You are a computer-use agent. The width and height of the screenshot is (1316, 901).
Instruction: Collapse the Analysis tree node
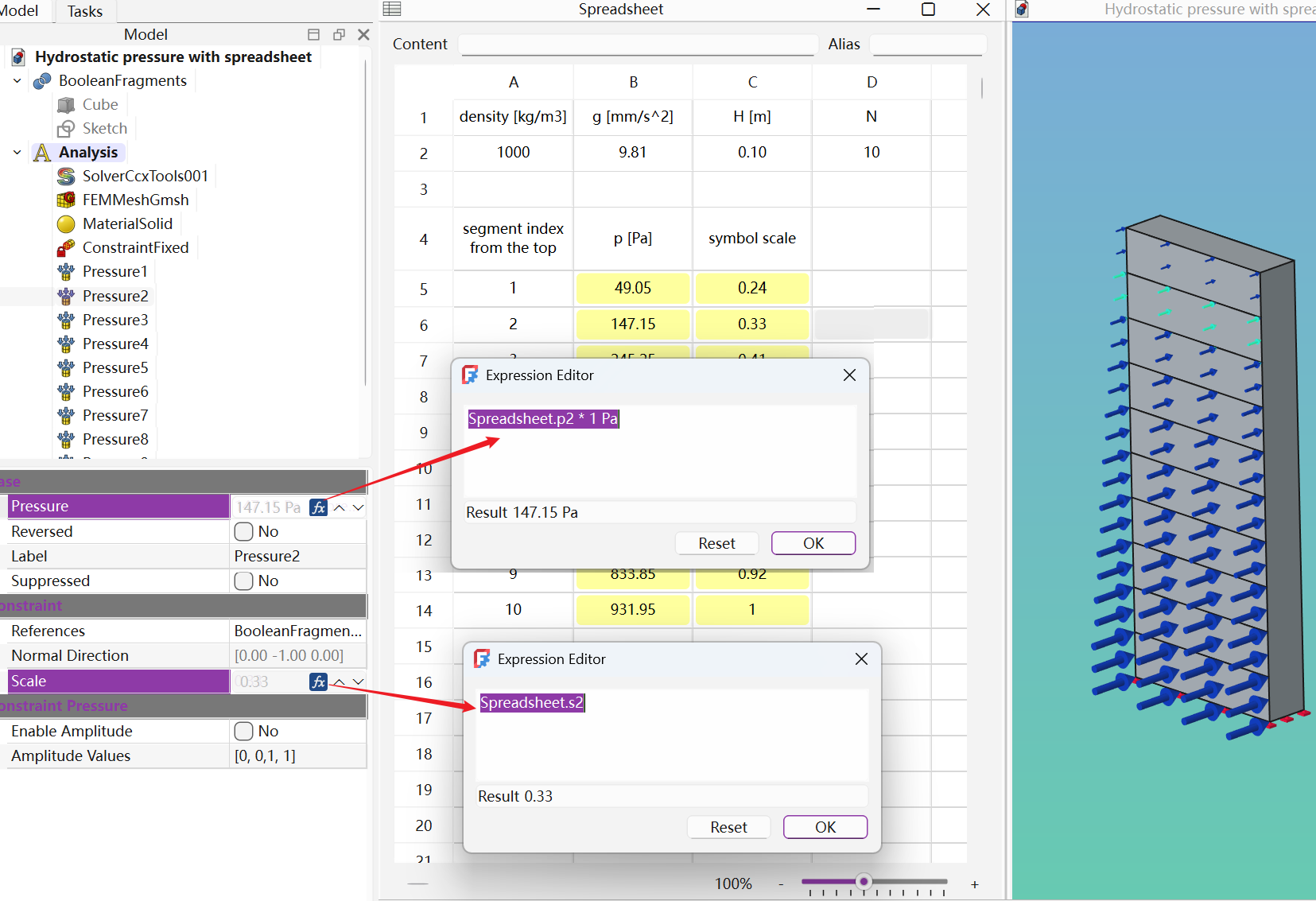coord(17,153)
